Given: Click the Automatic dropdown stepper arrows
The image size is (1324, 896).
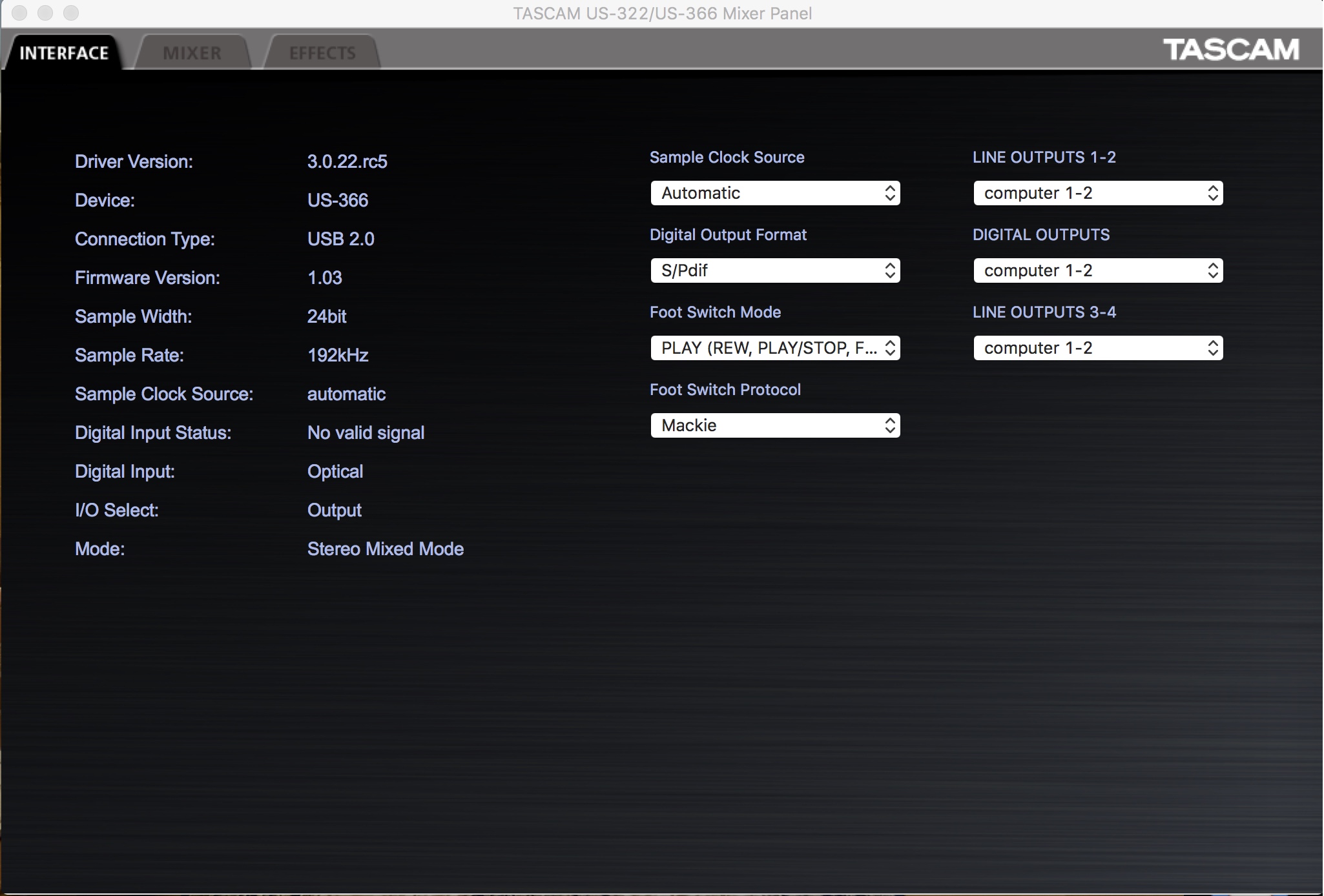Looking at the screenshot, I should [x=890, y=193].
